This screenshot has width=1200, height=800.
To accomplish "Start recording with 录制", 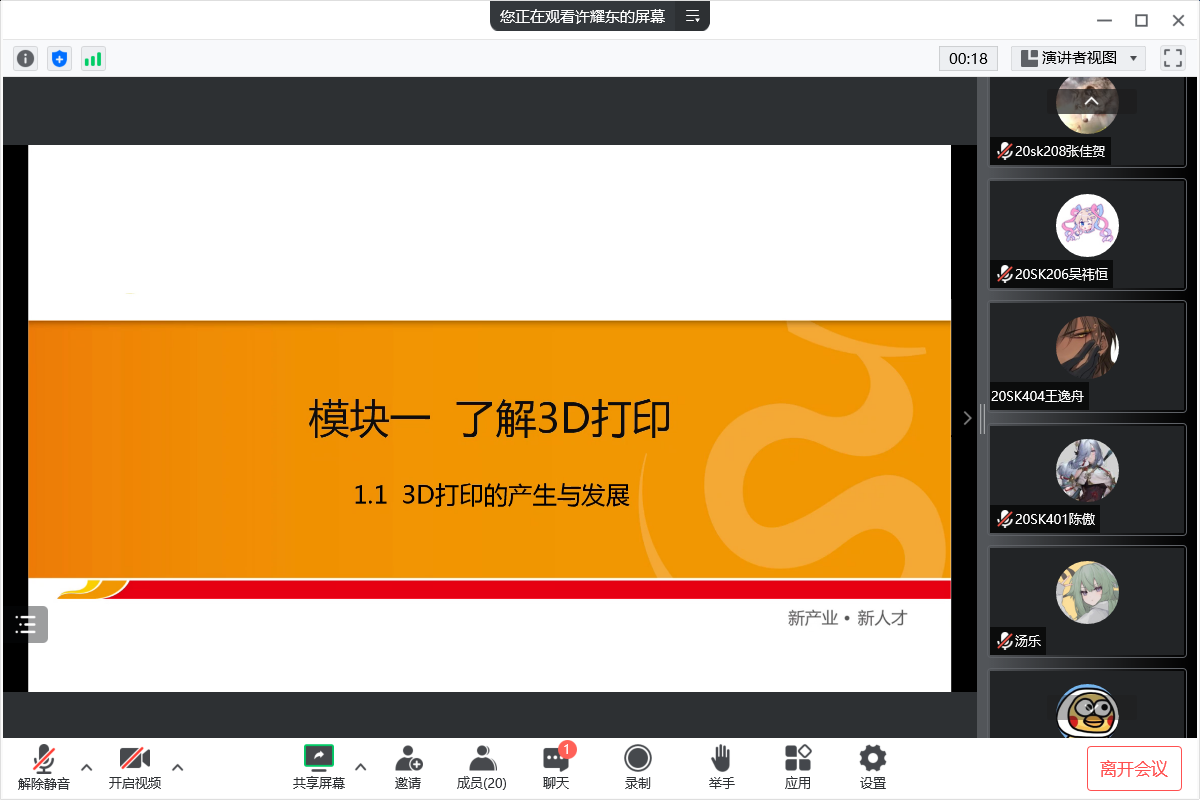I will pos(637,767).
